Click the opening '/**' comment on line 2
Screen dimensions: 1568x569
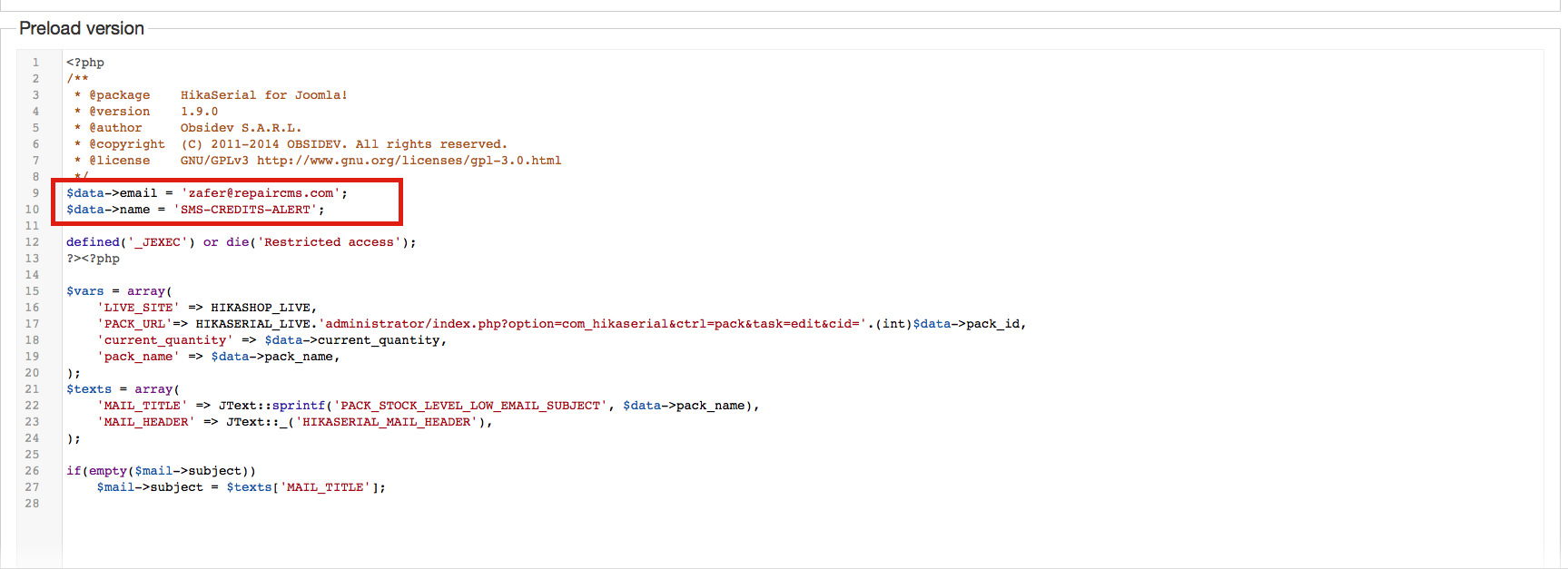pos(77,79)
